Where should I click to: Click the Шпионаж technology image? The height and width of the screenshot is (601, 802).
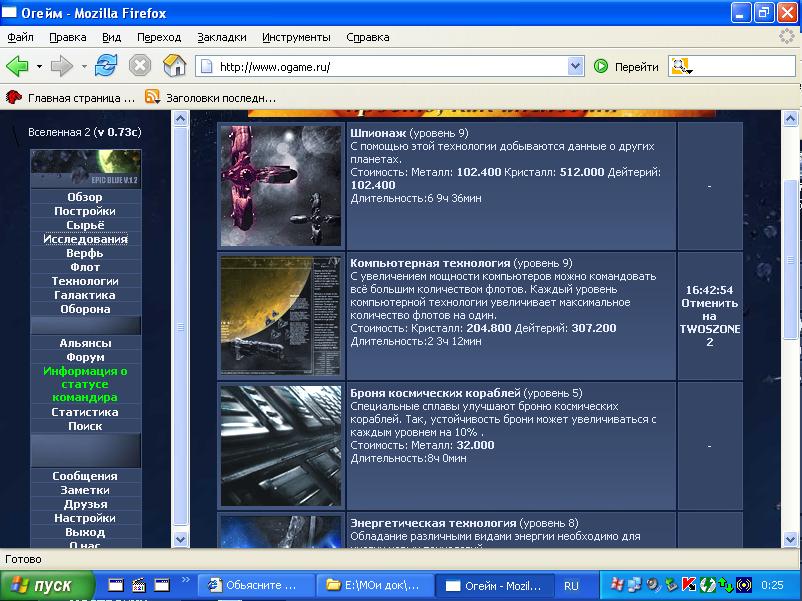pyautogui.click(x=281, y=186)
